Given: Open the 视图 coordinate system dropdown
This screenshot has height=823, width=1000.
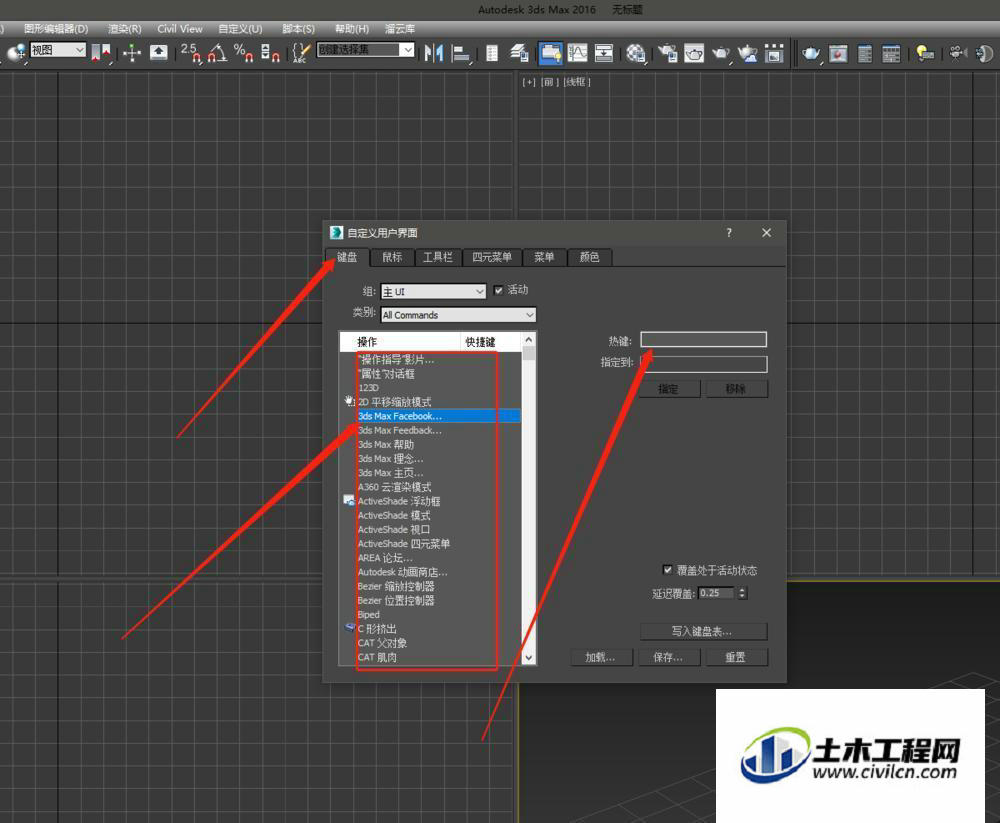Looking at the screenshot, I should [x=57, y=50].
